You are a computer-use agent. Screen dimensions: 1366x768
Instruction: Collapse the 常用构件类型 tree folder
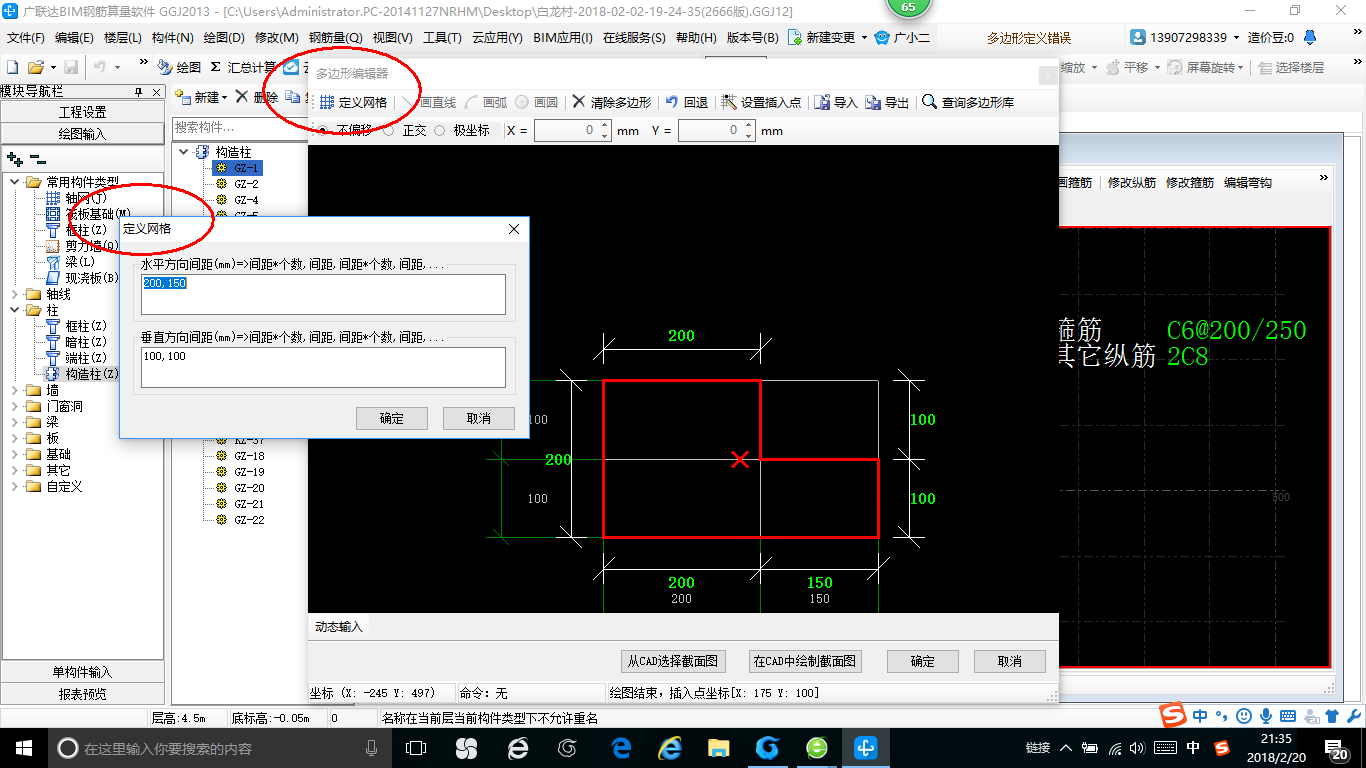click(16, 181)
